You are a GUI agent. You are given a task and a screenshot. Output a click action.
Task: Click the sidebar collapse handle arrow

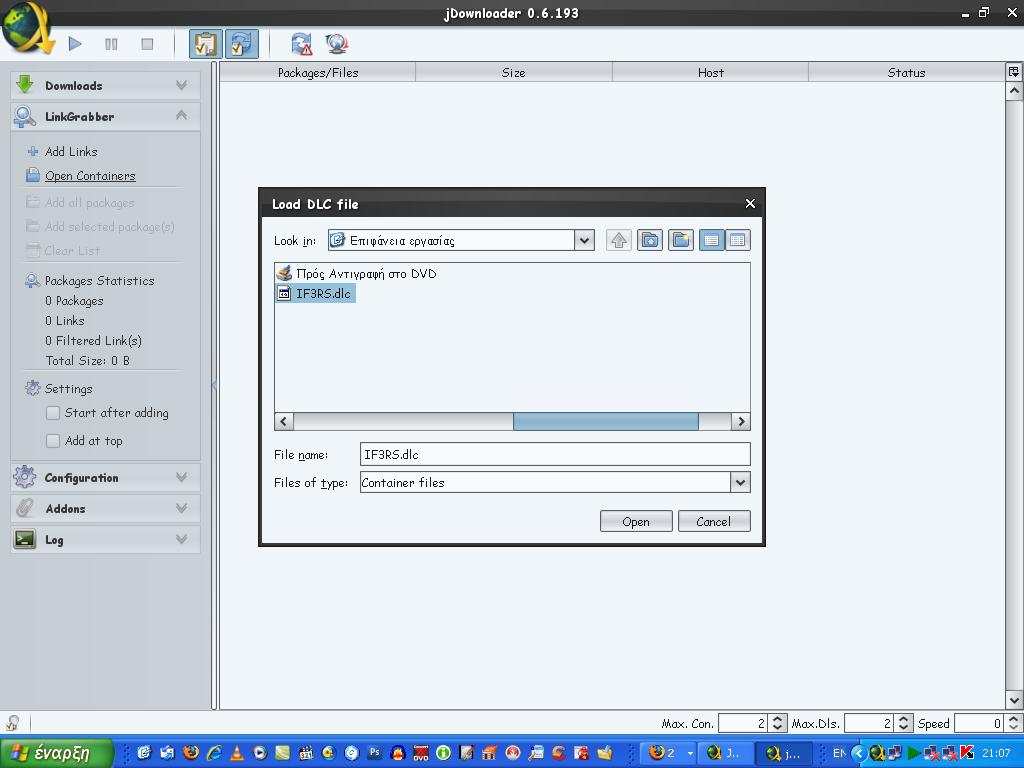[x=214, y=385]
